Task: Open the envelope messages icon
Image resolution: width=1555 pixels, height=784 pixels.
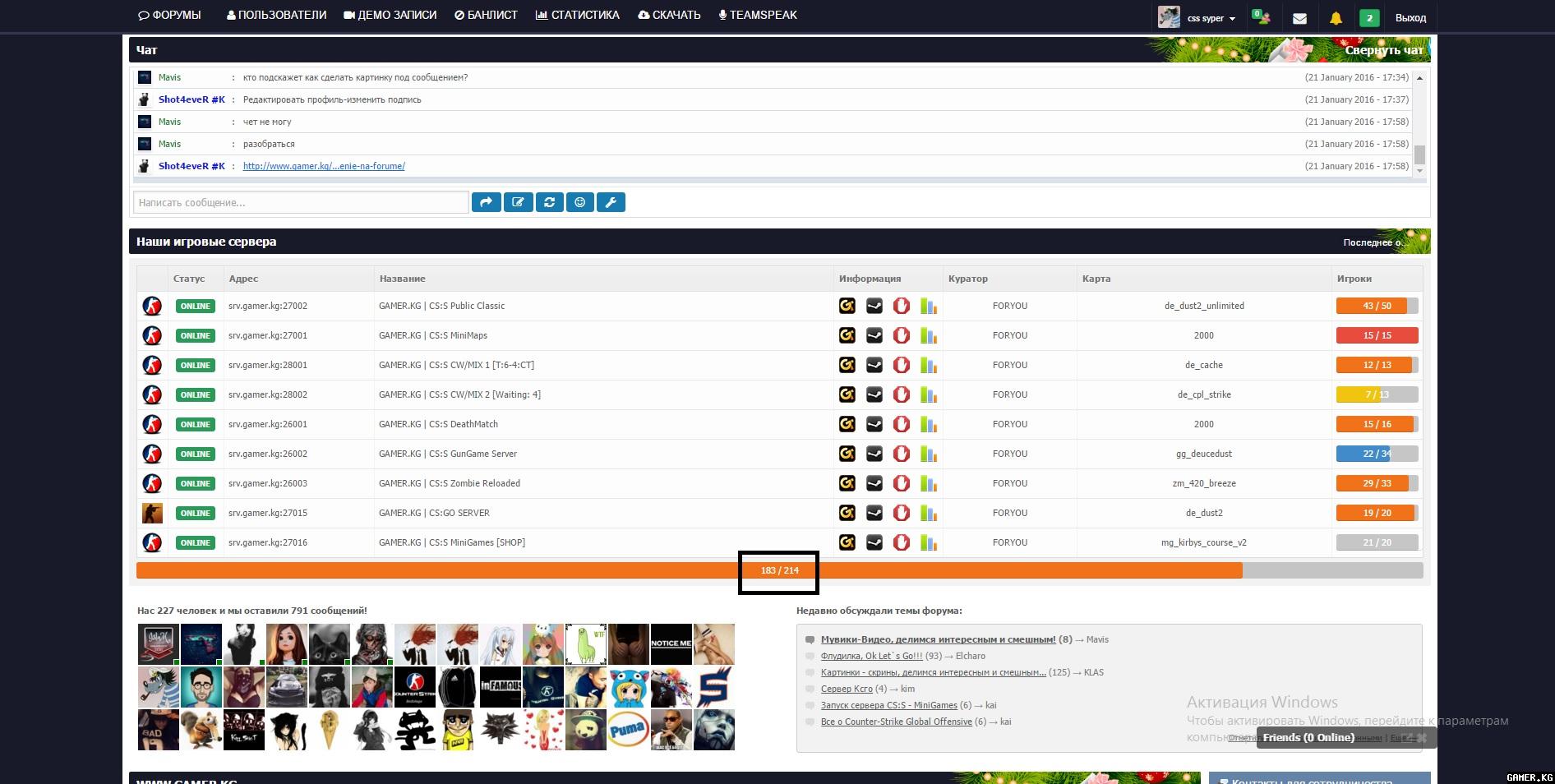Action: click(1299, 18)
